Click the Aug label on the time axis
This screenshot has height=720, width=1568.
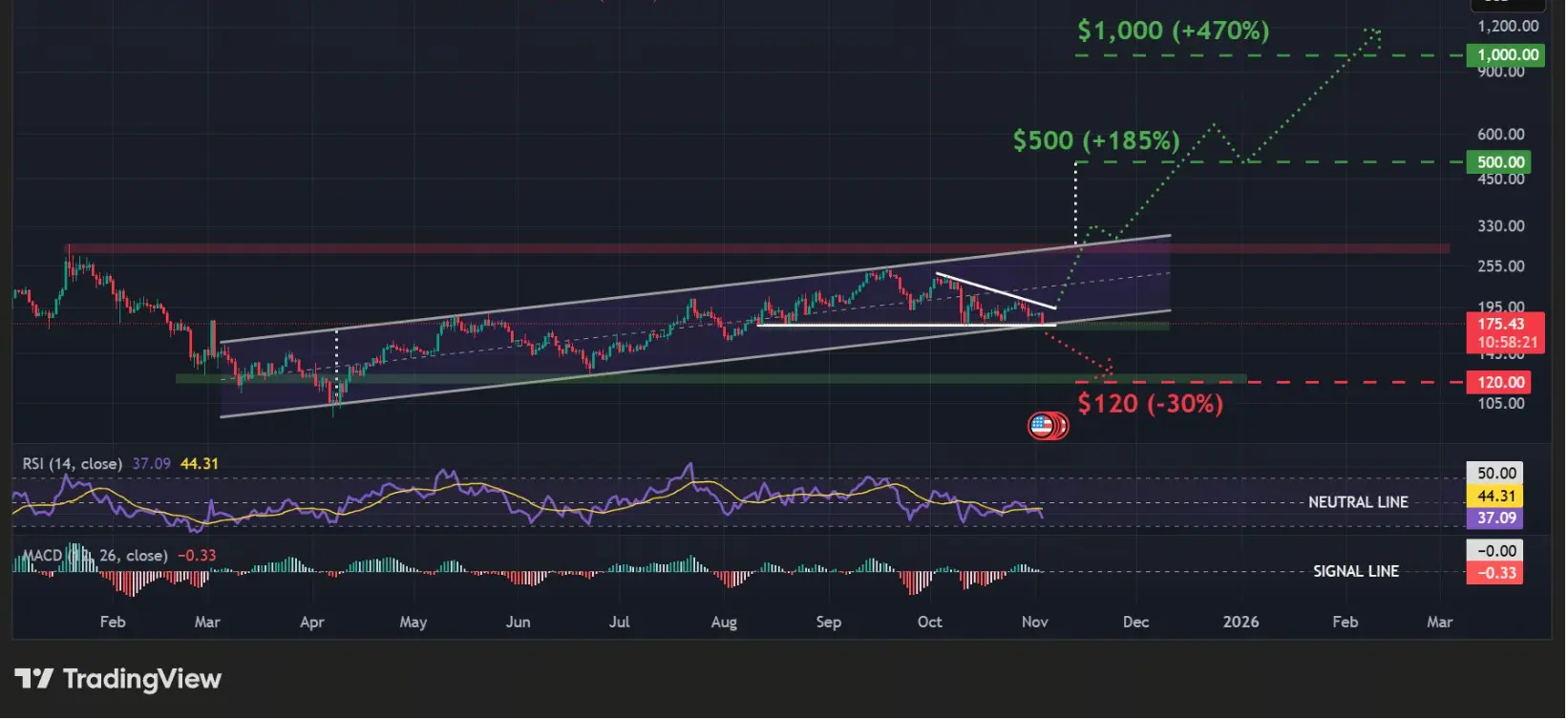[724, 623]
